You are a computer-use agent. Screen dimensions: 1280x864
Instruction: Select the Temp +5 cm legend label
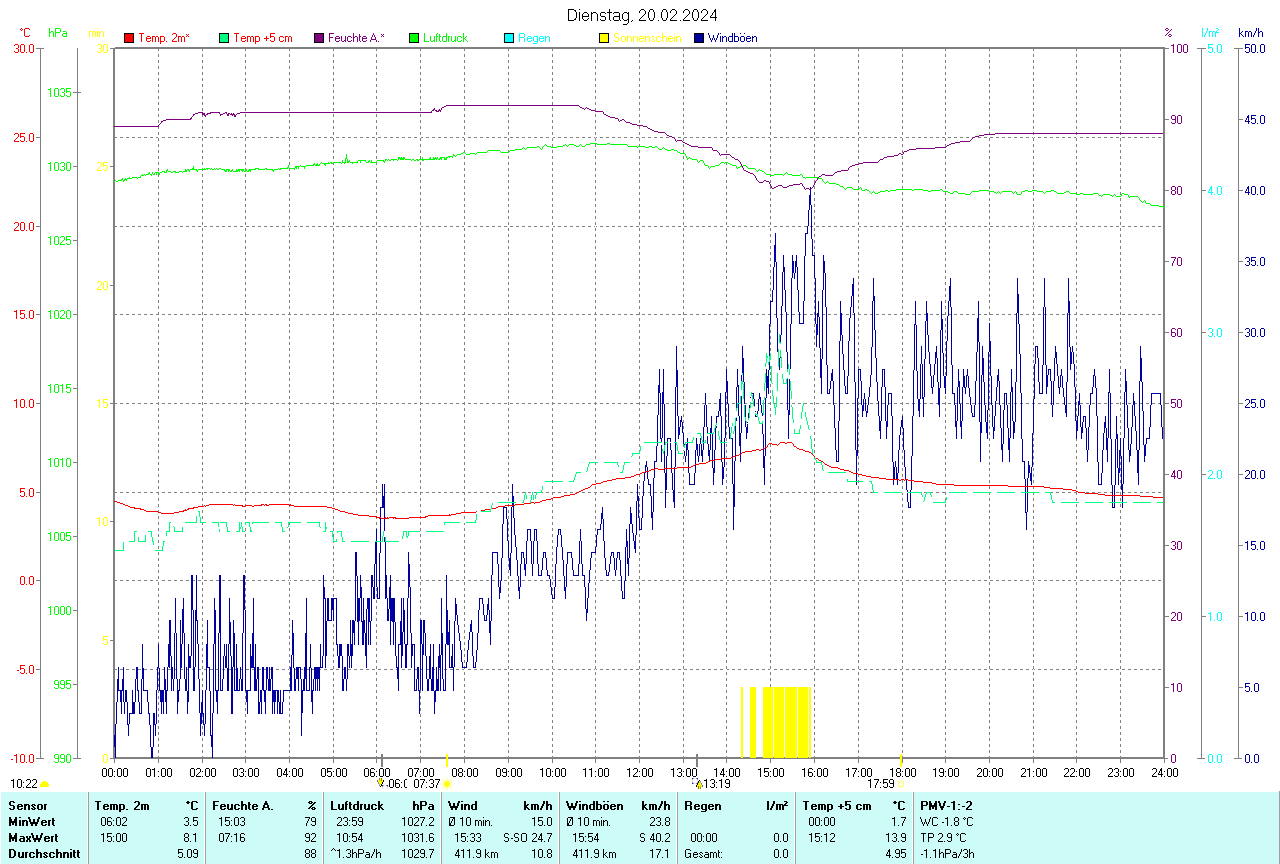tap(263, 38)
